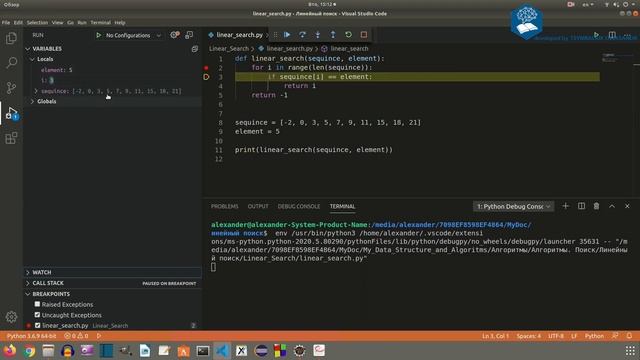This screenshot has width=640, height=360.
Task: Grab the debug toolbar drag handle
Action: (x=275, y=35)
